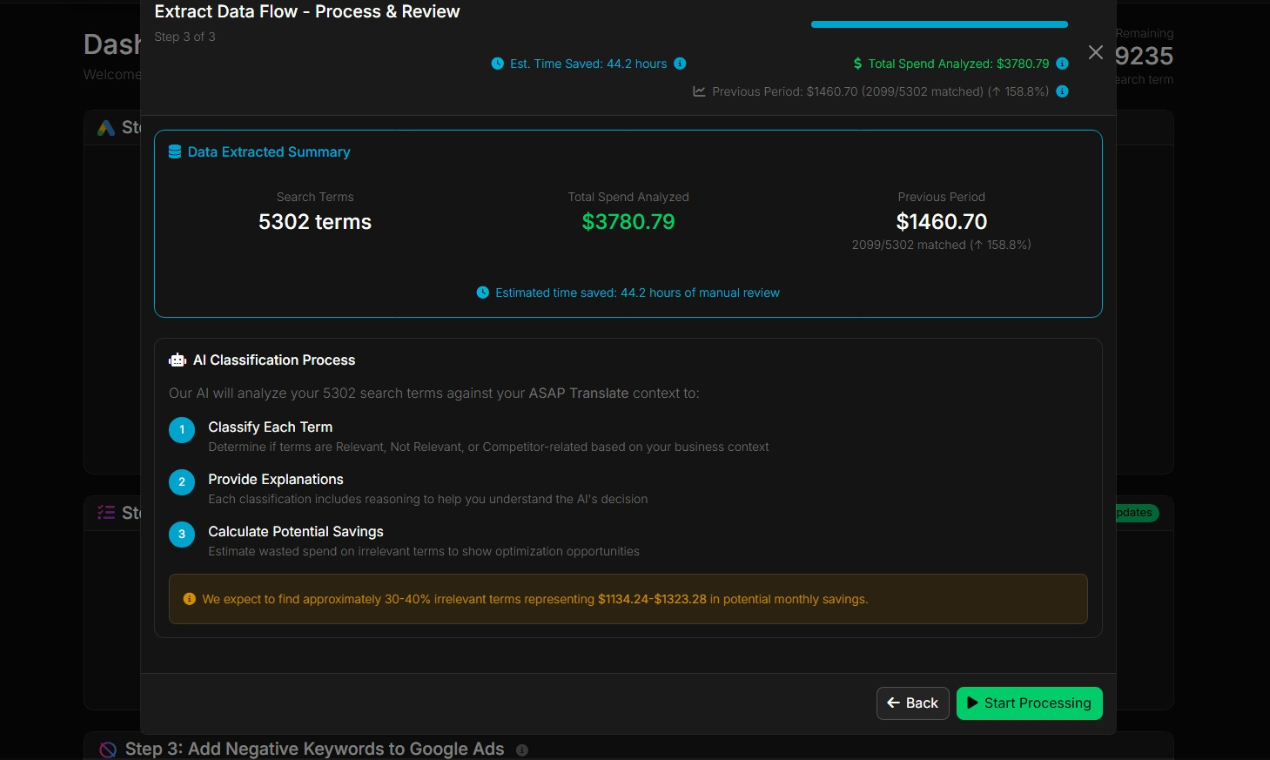The image size is (1270, 760).
Task: Click info icon beside Est. Time Saved
Action: pyautogui.click(x=680, y=64)
